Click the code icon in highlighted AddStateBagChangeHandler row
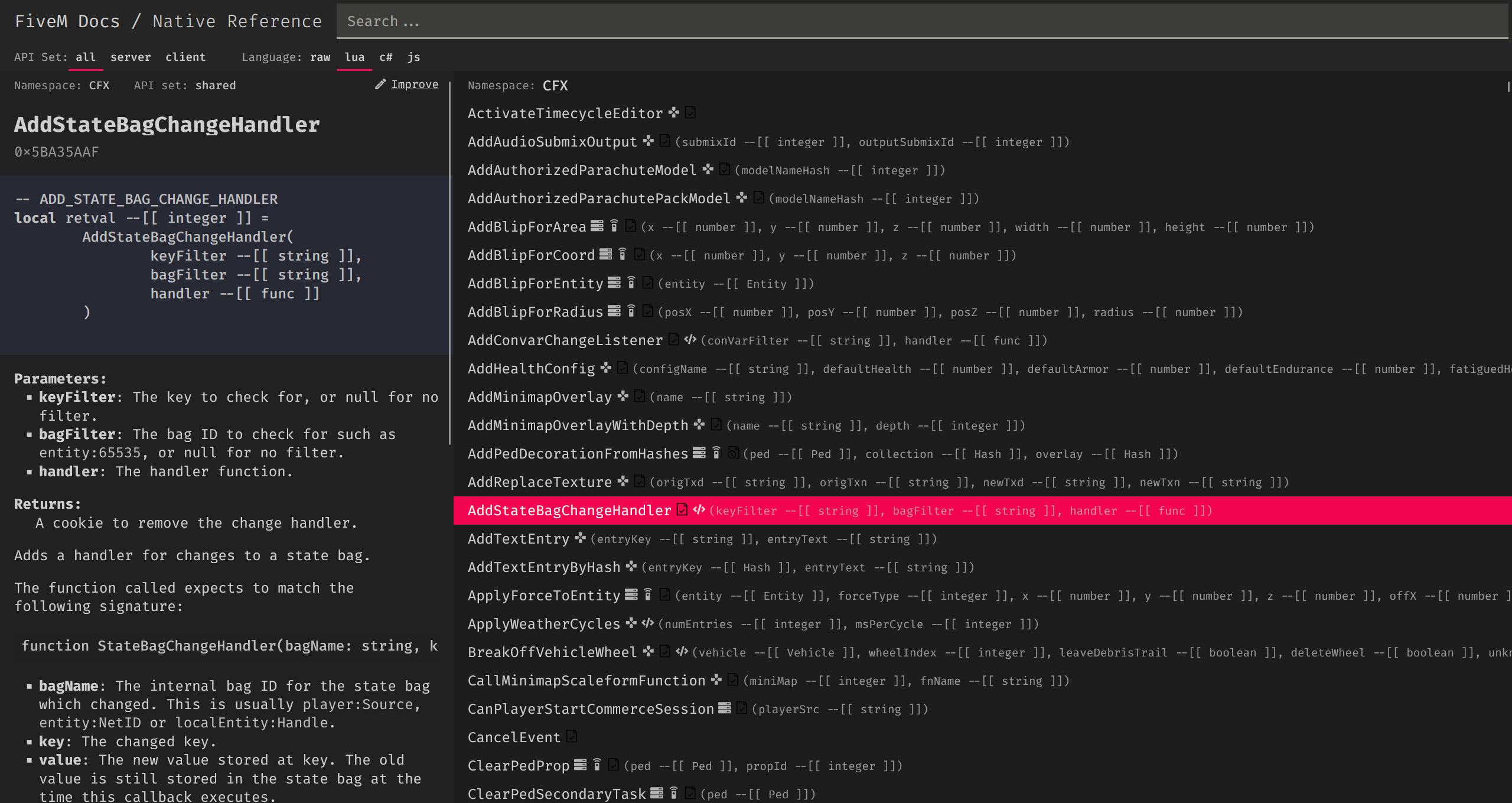1512x803 pixels. pos(699,509)
